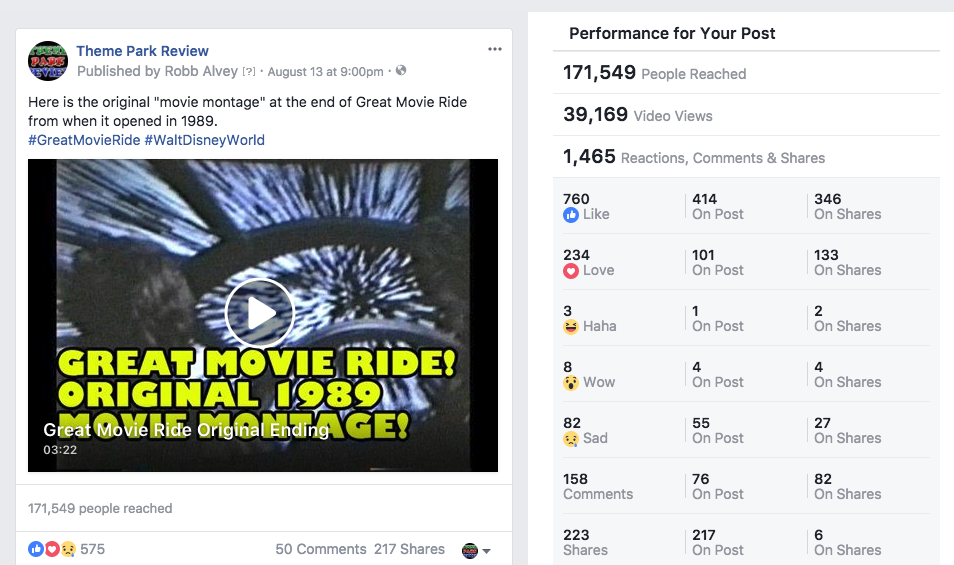This screenshot has height=565, width=954.
Task: Click the Theme Park Review profile picture
Action: [48, 61]
